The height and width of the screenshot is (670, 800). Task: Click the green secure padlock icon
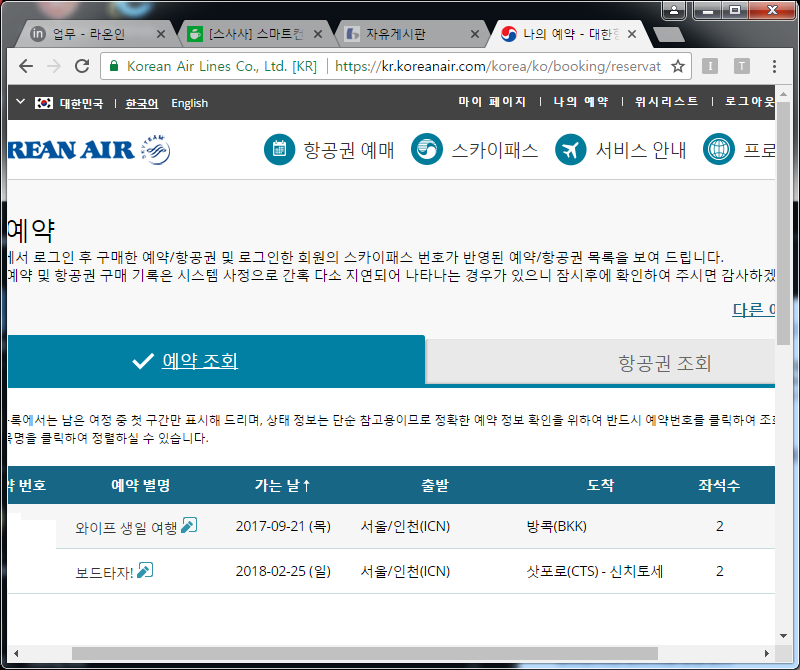[114, 66]
